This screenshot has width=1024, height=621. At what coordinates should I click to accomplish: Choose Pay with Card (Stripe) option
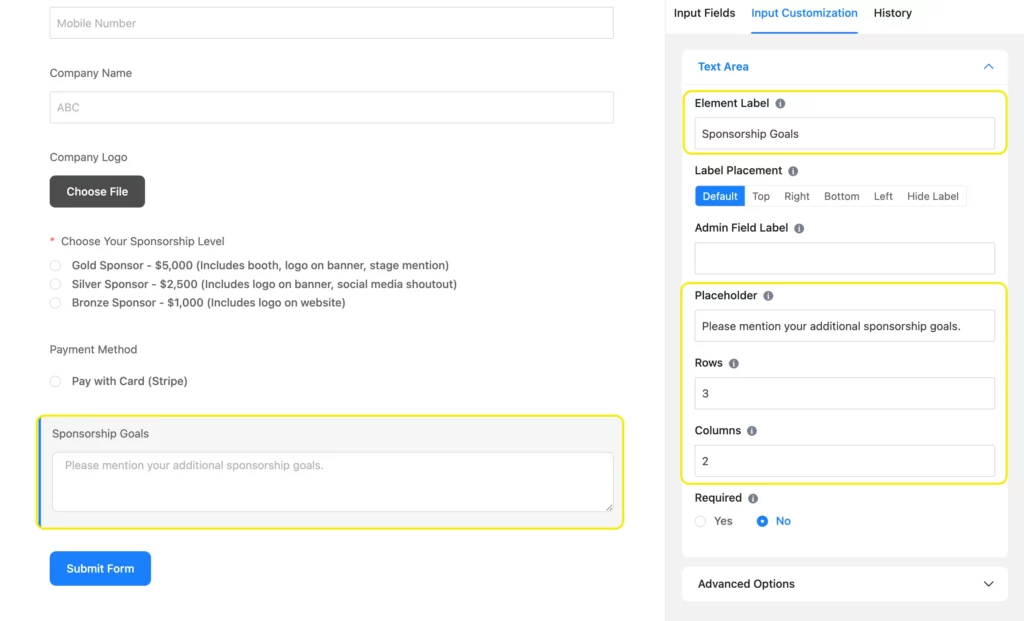pyautogui.click(x=56, y=381)
